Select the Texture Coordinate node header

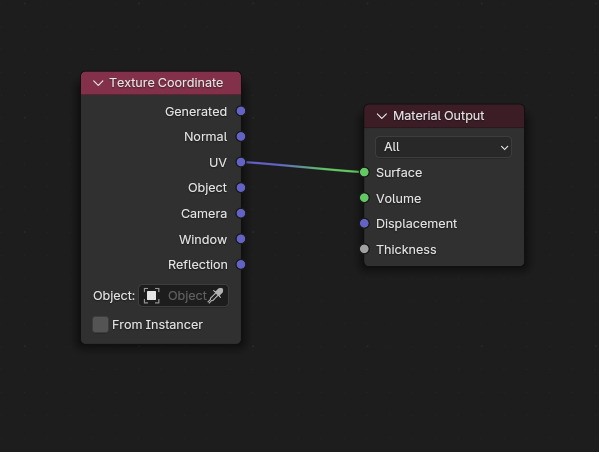[161, 83]
